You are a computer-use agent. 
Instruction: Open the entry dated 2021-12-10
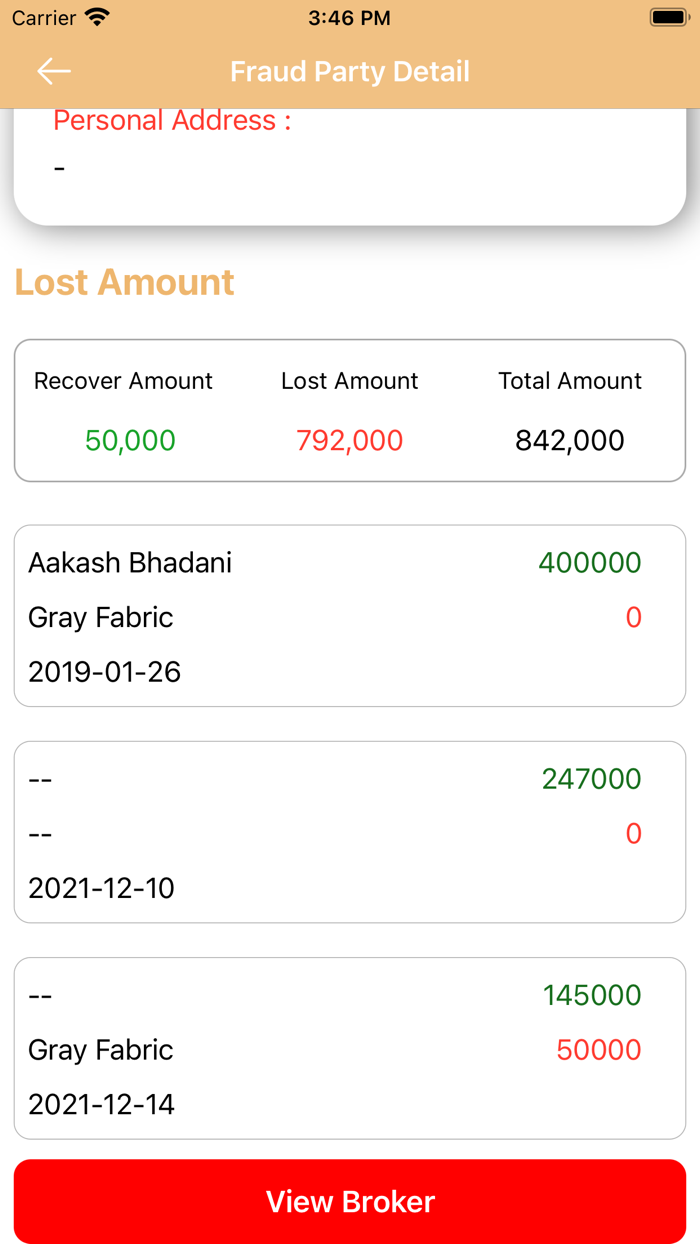click(x=102, y=888)
